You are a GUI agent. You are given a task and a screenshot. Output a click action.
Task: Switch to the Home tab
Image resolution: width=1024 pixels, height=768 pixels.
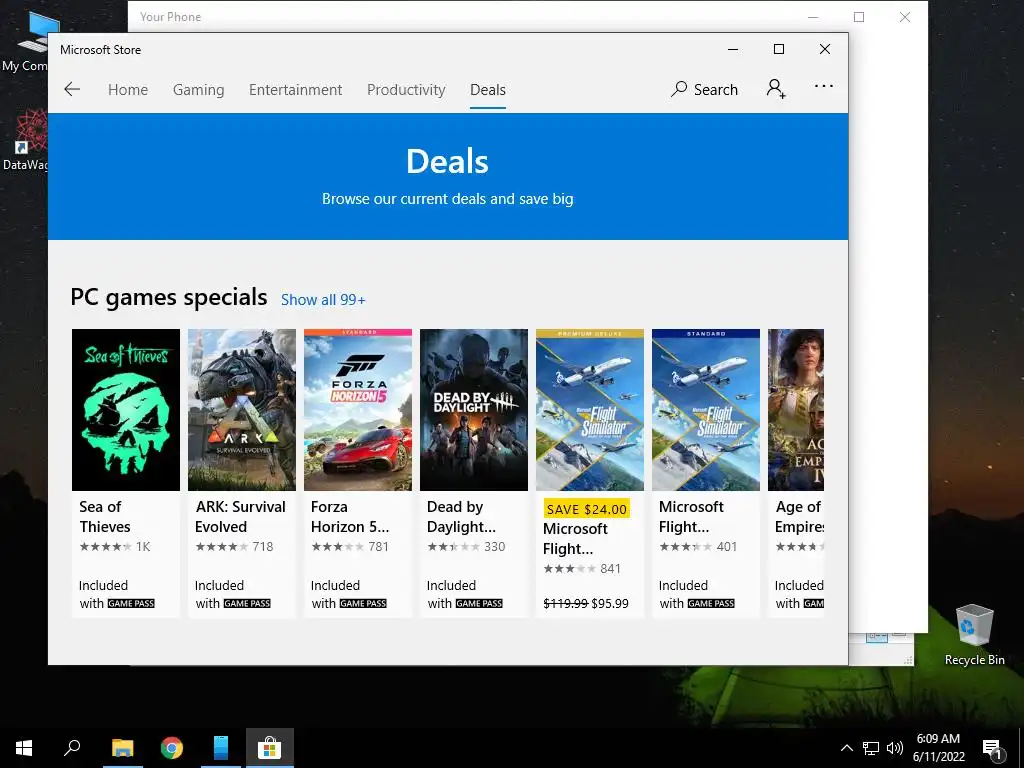click(x=128, y=89)
